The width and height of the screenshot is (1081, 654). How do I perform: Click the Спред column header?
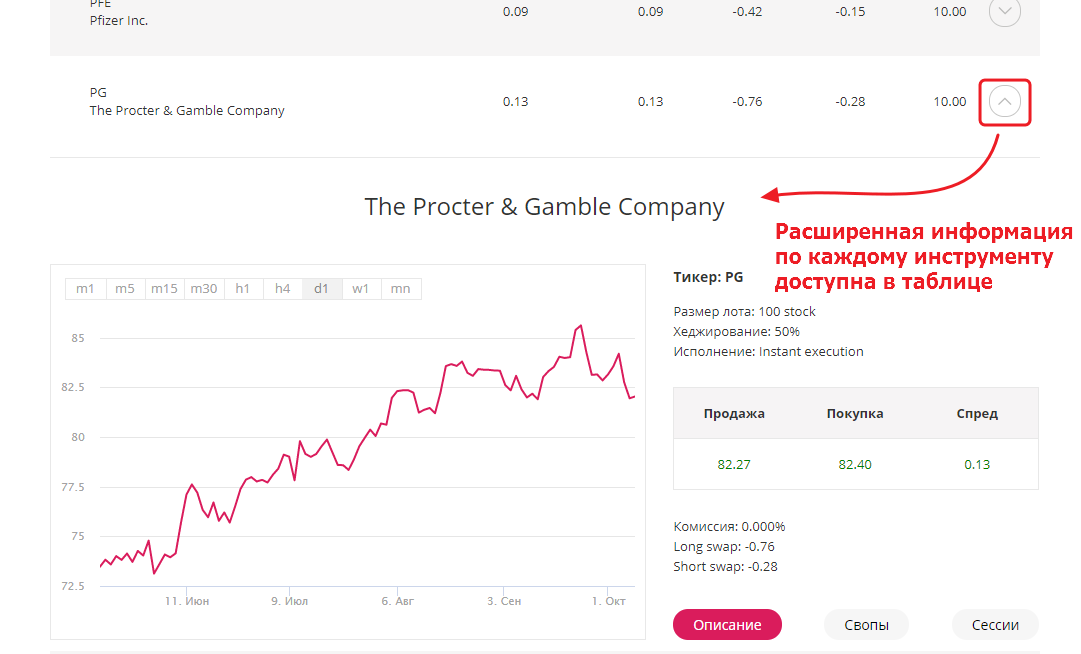pos(977,413)
